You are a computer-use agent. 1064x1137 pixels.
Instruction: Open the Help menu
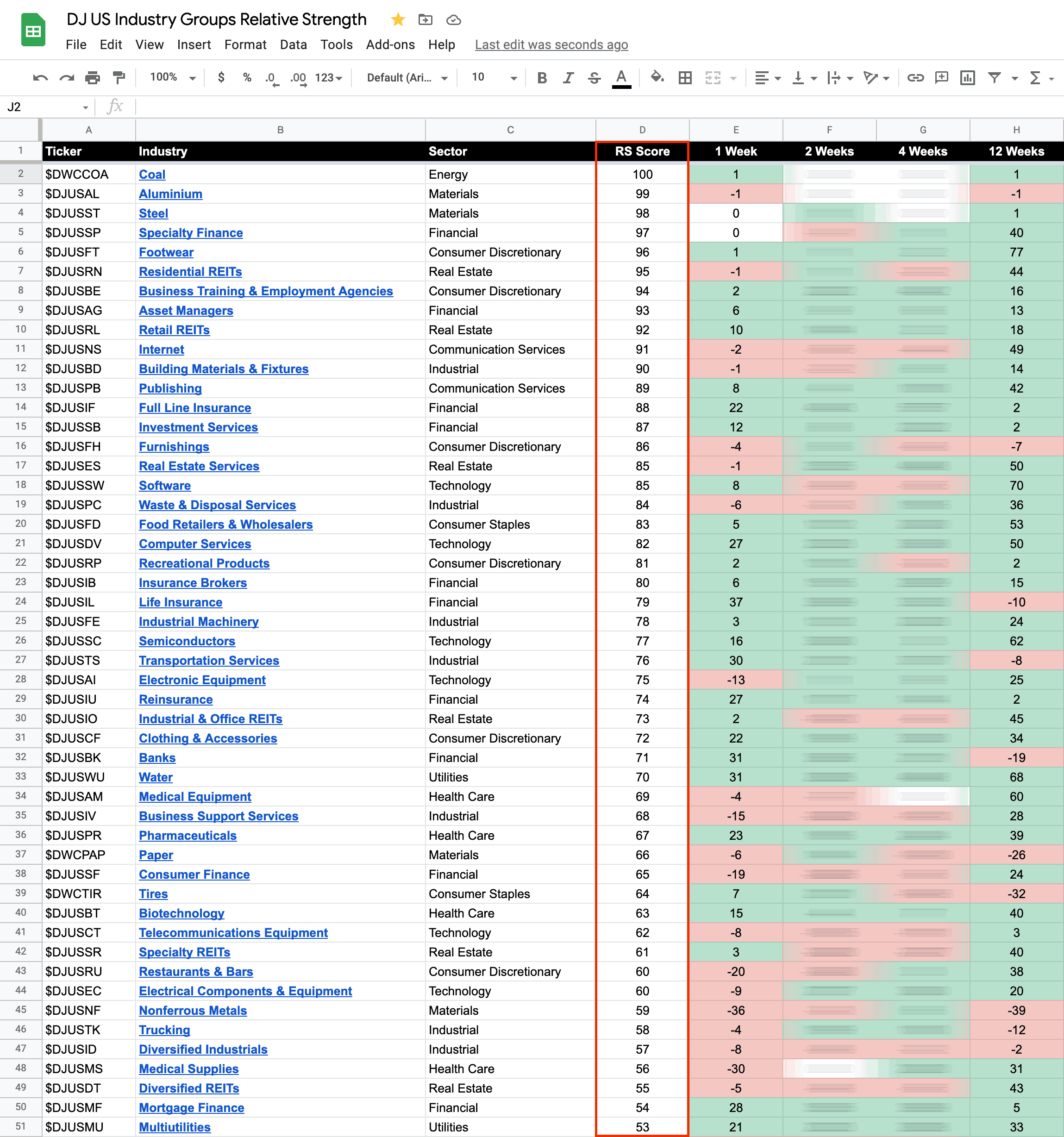pyautogui.click(x=442, y=44)
